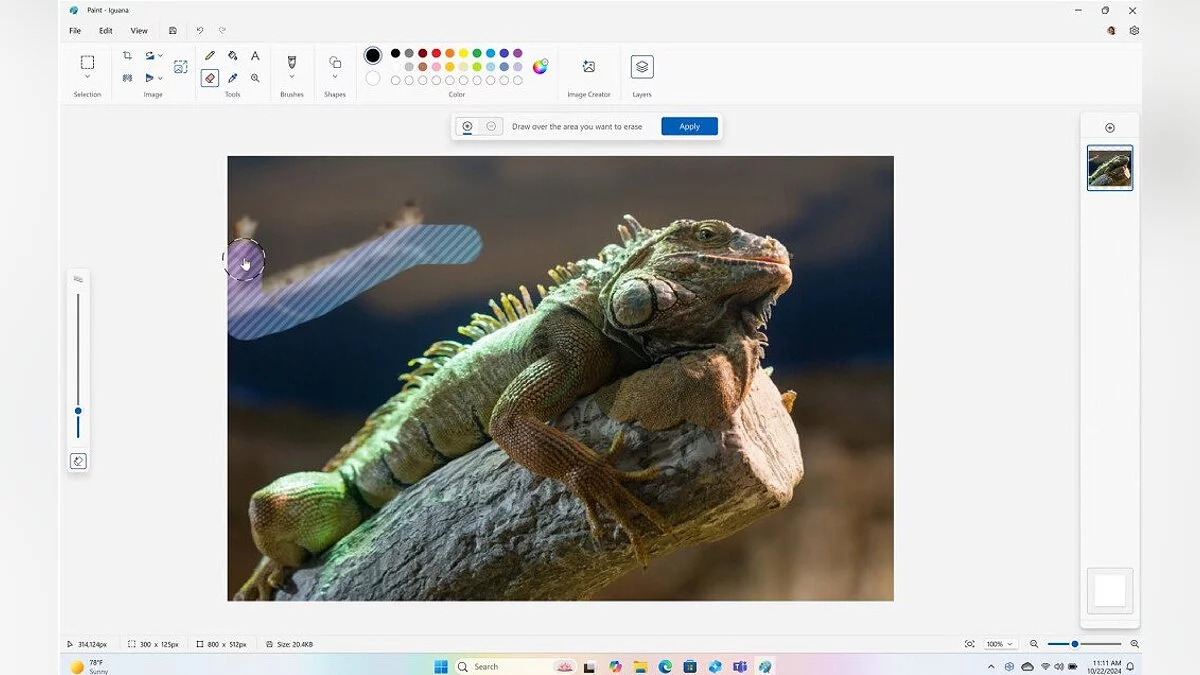The height and width of the screenshot is (675, 1200).
Task: Open the Edit colors wheel
Action: pyautogui.click(x=540, y=67)
